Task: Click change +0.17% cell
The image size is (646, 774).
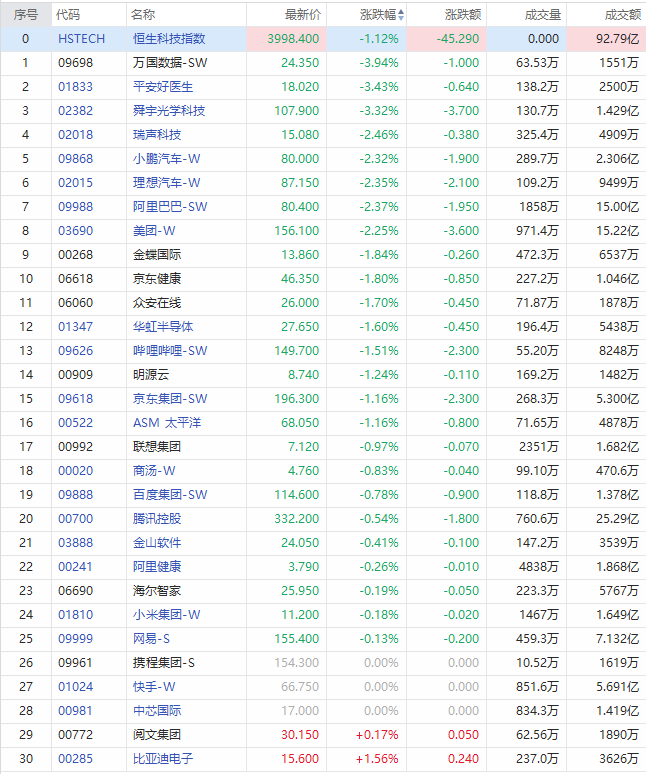Action: (x=377, y=735)
